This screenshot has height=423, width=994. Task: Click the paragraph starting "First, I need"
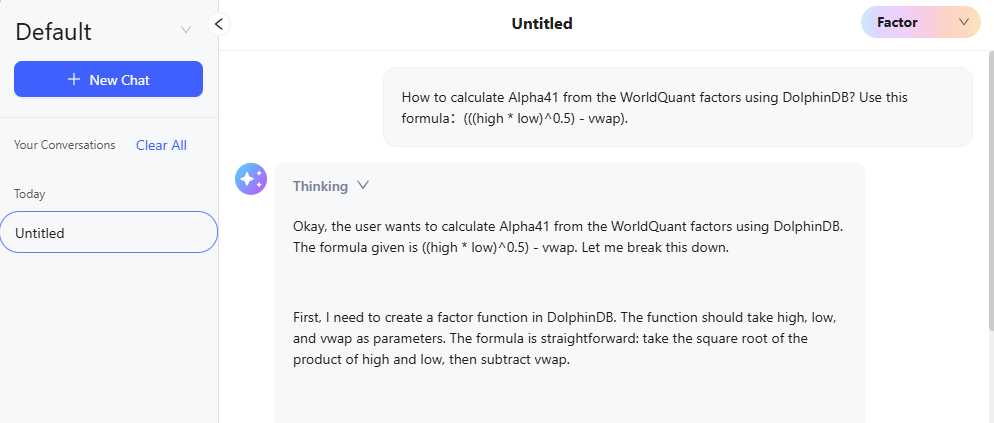pos(564,338)
